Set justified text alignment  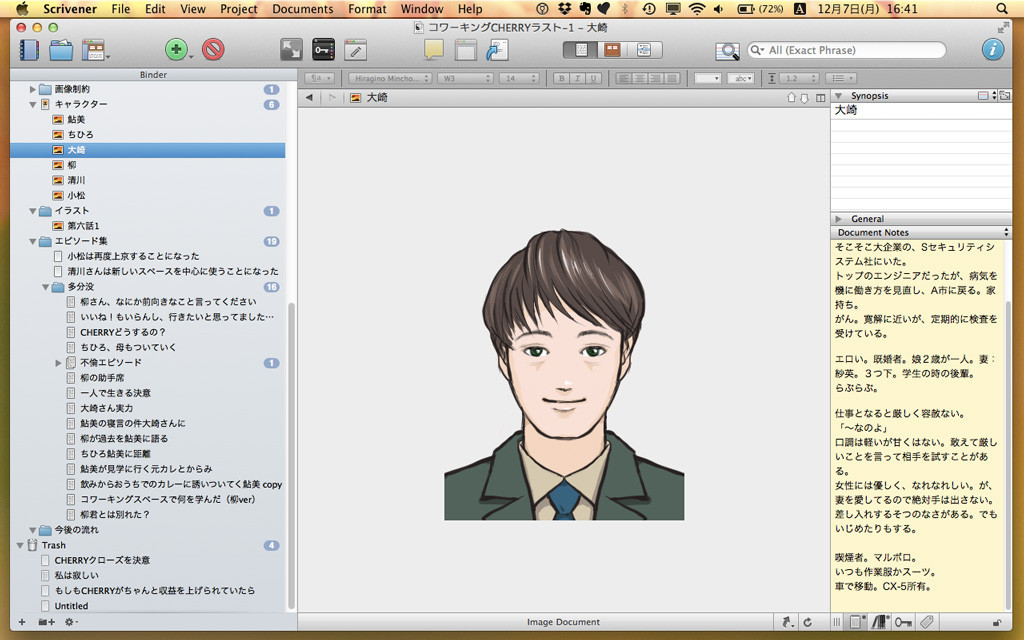coord(672,78)
